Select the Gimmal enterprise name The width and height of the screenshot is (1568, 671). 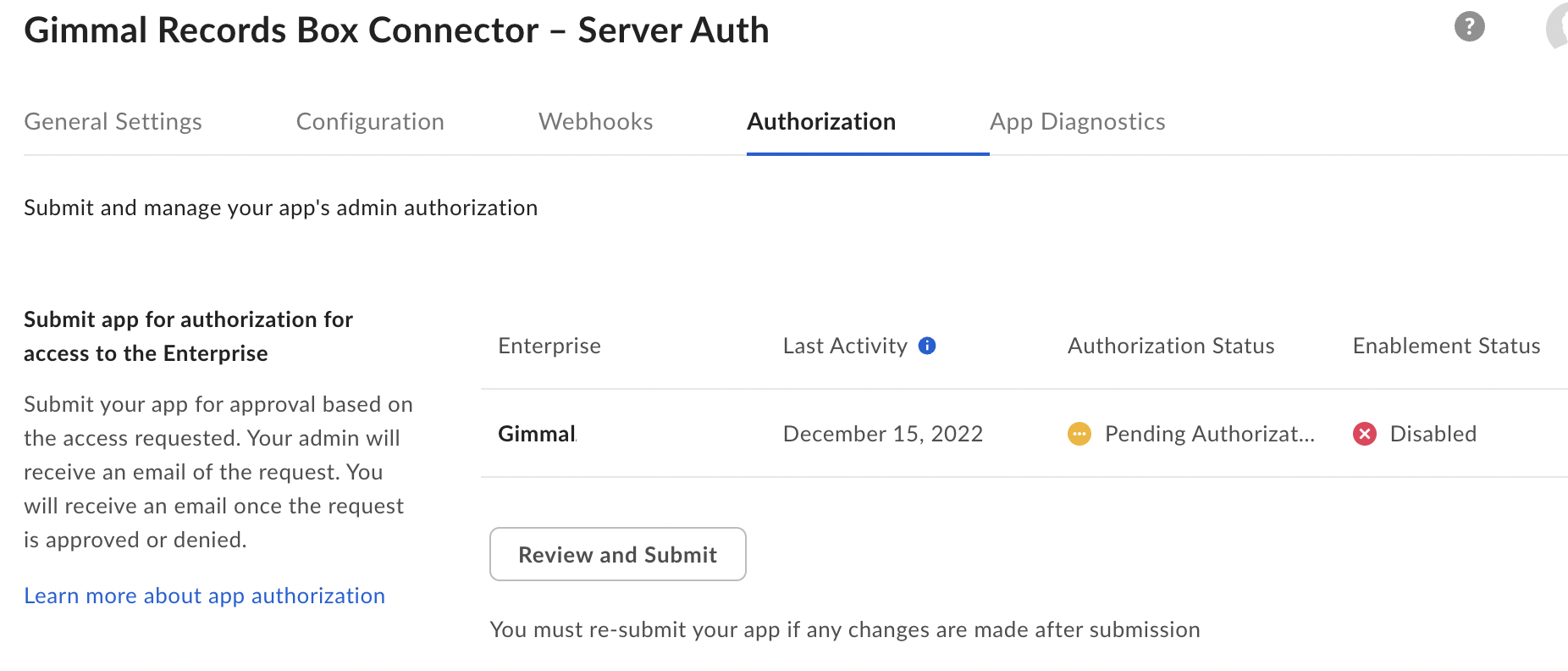[x=537, y=434]
